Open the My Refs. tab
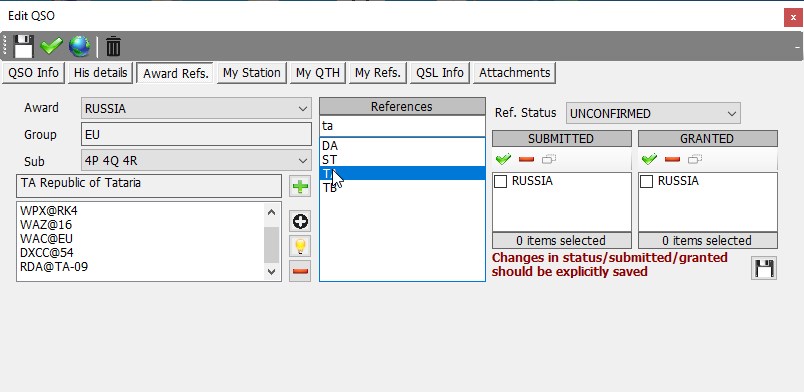The width and height of the screenshot is (804, 392). tap(378, 73)
